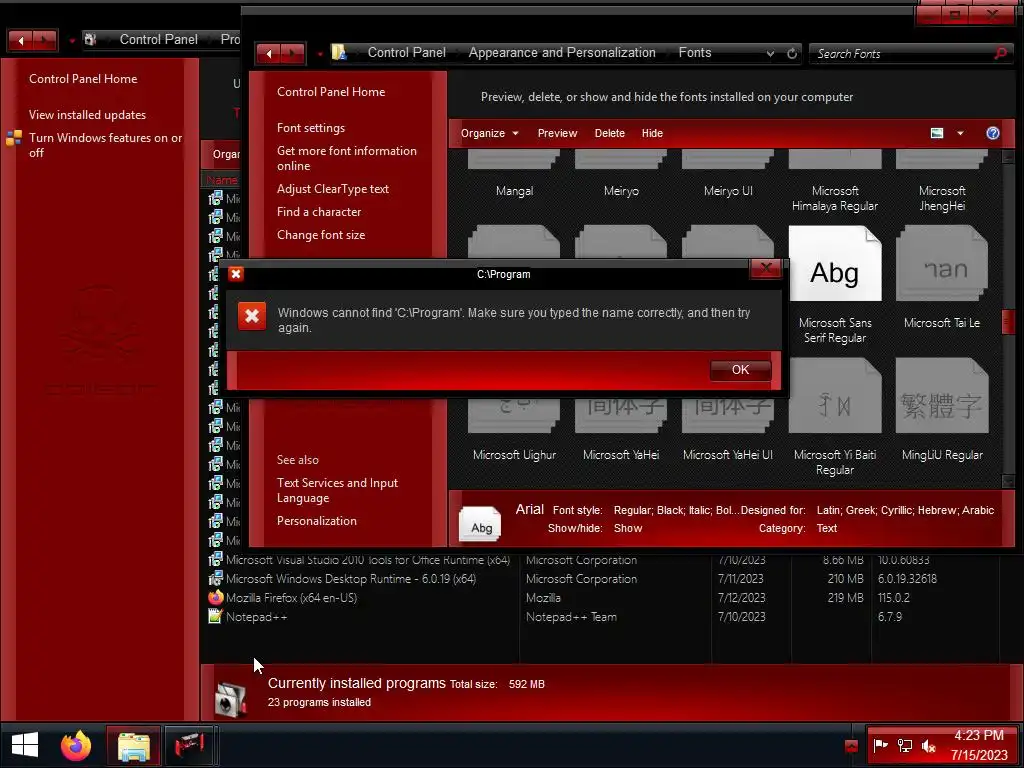Click the red error icon in dialog title
The width and height of the screenshot is (1024, 768).
click(x=236, y=274)
